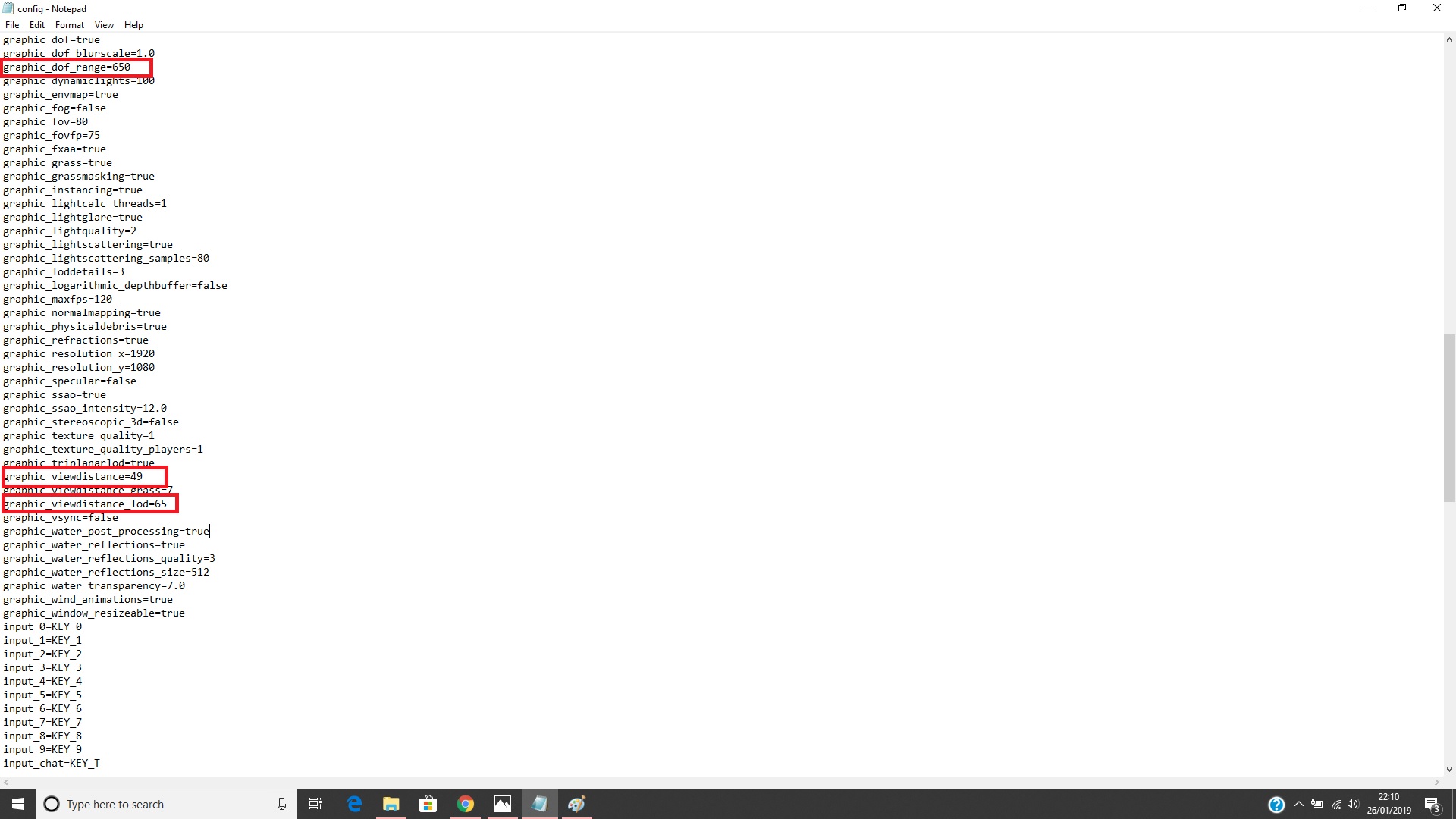
Task: Open Task View from taskbar
Action: [315, 804]
